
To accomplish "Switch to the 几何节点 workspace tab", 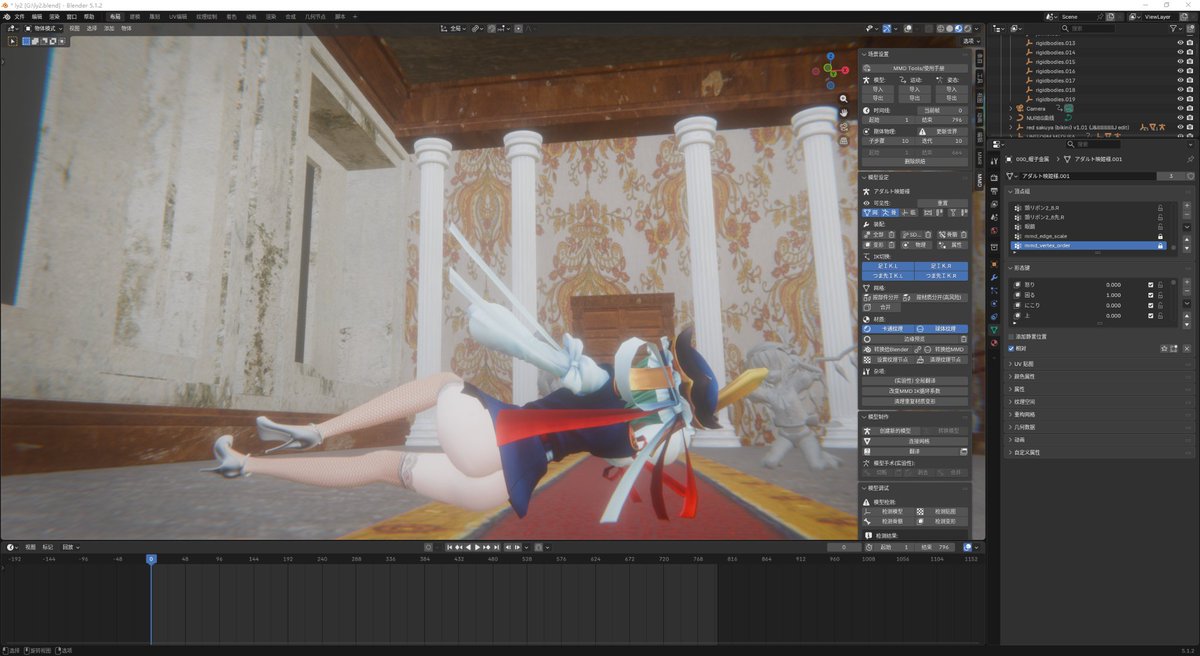I will coord(317,17).
